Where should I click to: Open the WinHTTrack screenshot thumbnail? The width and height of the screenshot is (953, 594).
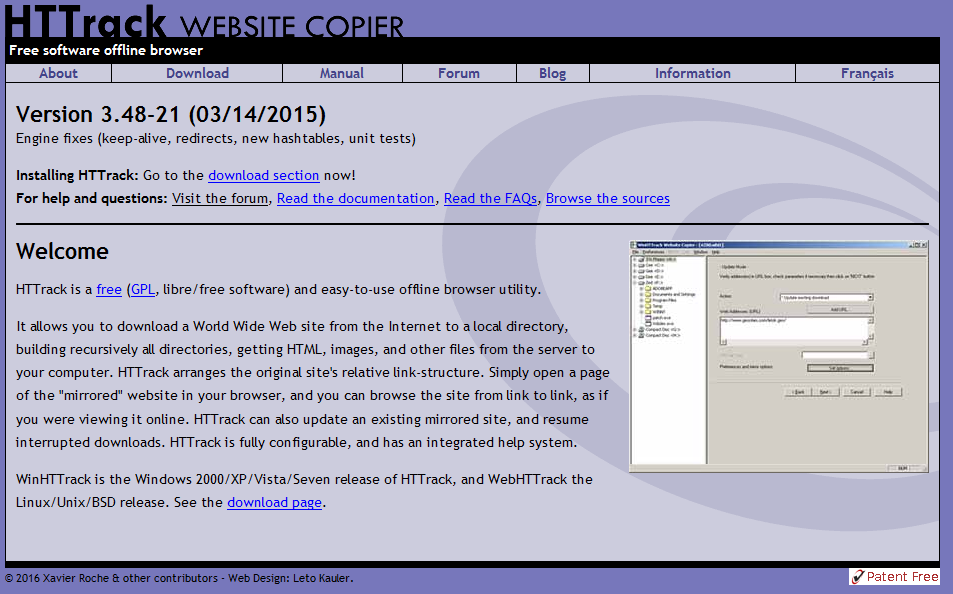click(779, 357)
